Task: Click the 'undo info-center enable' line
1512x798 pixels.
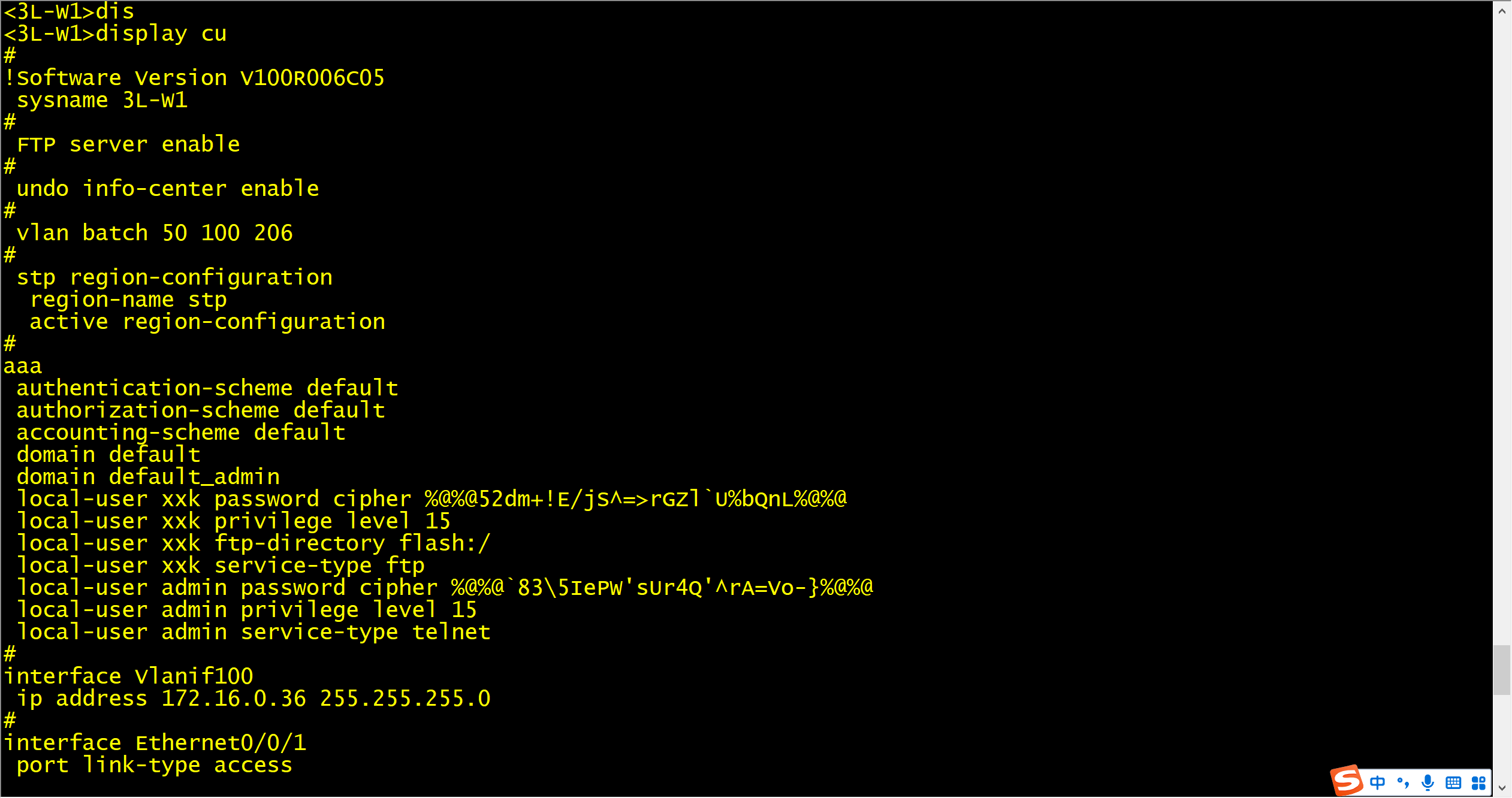Action: click(168, 189)
